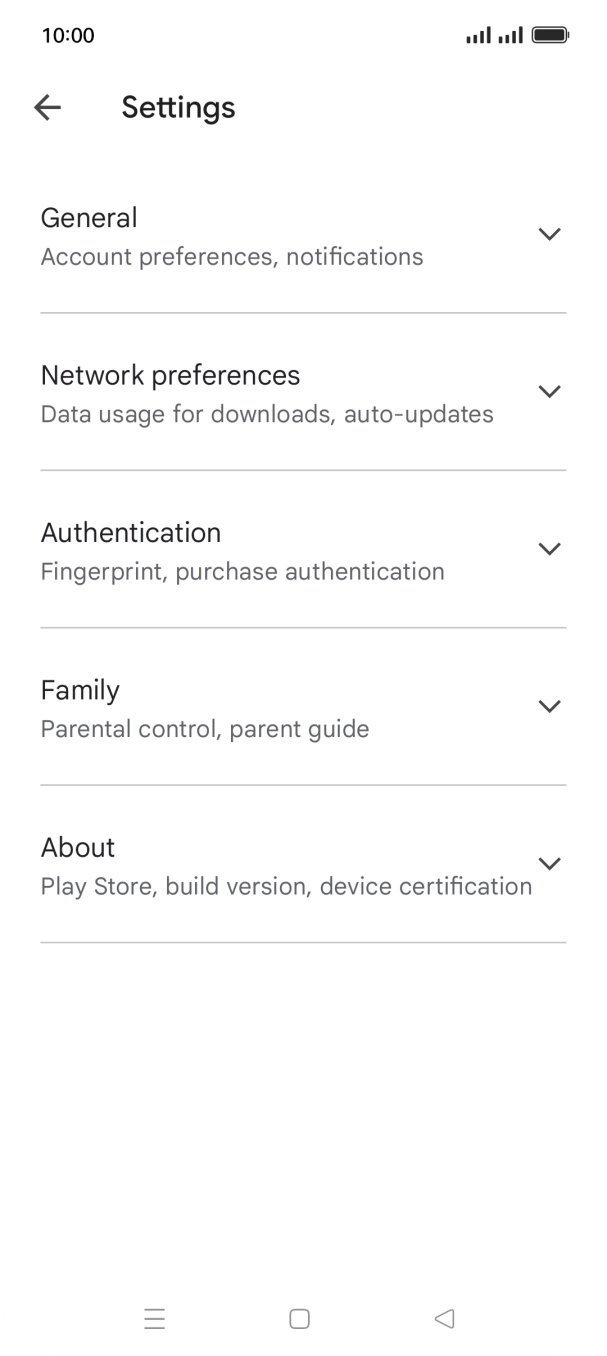Tap 'Parental control, parent guide' description
The image size is (607, 1356).
tap(205, 729)
